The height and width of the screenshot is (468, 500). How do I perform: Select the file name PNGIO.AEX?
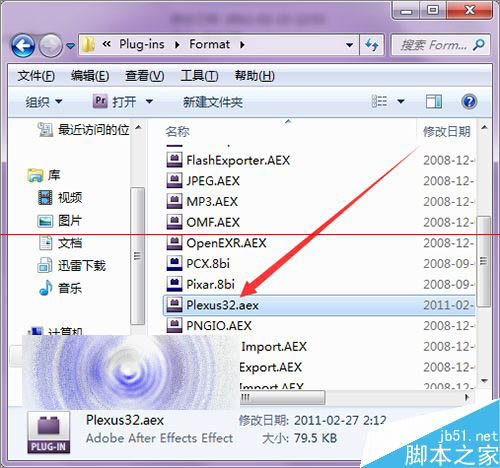click(219, 326)
